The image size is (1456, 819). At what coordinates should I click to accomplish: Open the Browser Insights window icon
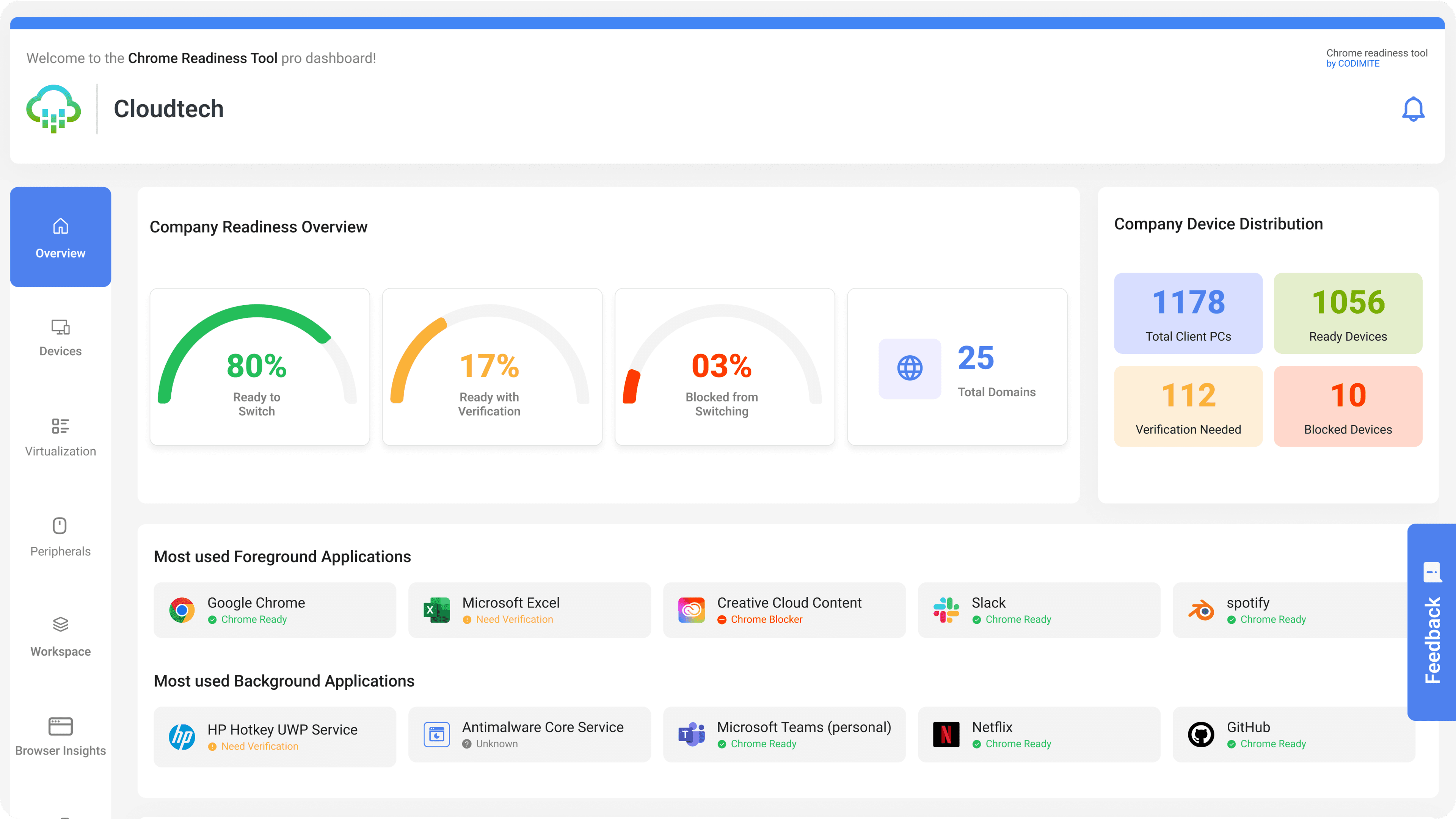[61, 726]
